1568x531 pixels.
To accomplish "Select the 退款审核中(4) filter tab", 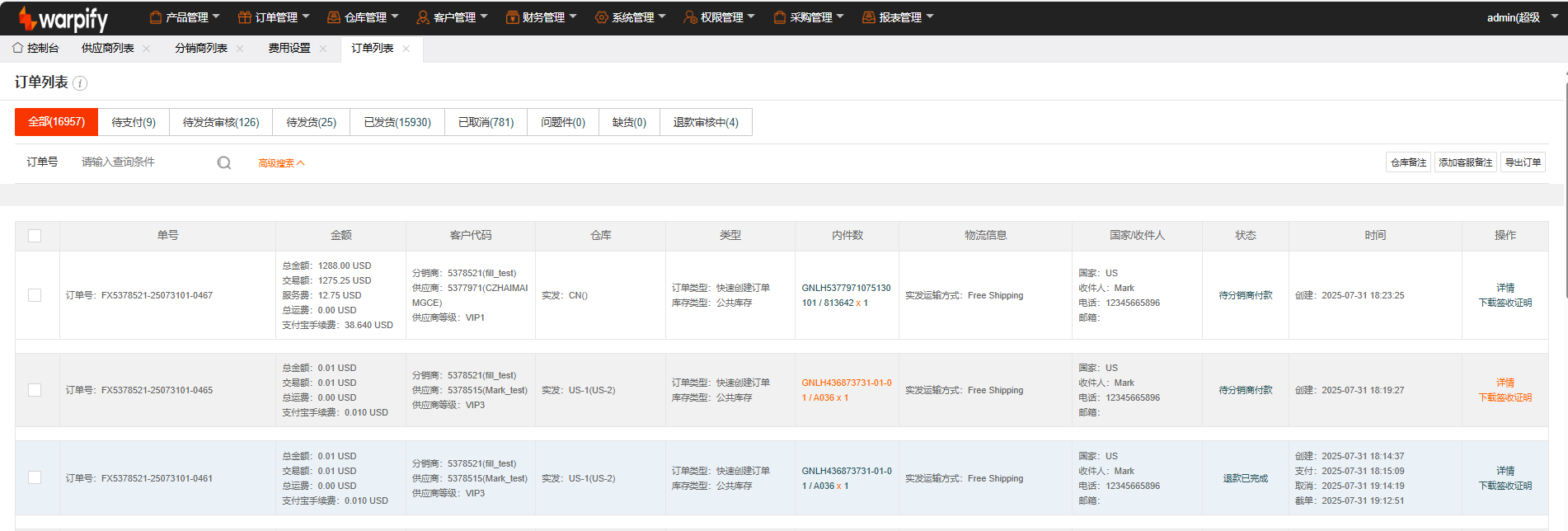I will coord(706,122).
